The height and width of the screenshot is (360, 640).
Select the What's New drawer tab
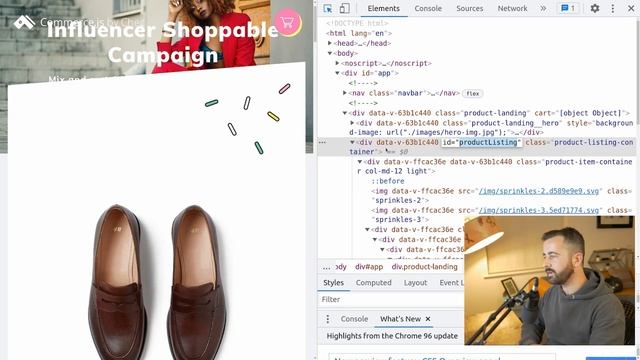click(x=400, y=319)
